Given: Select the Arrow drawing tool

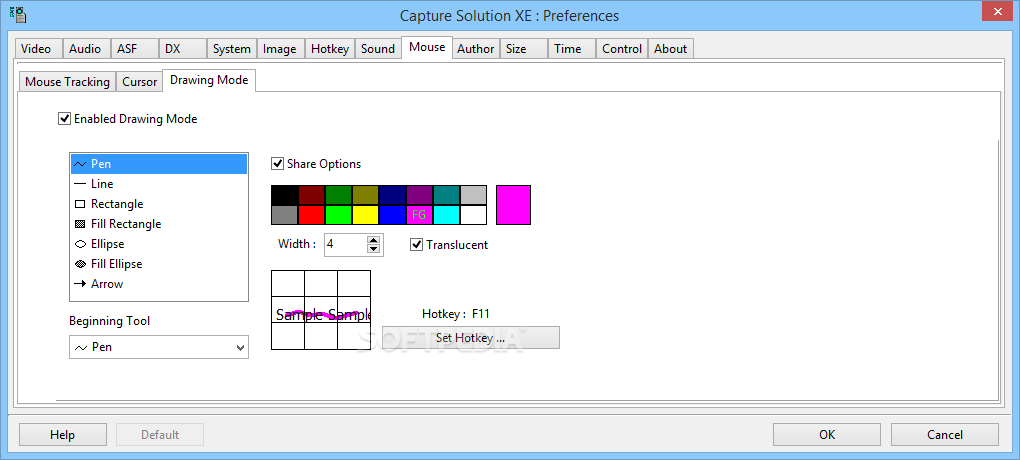Looking at the screenshot, I should click(159, 284).
